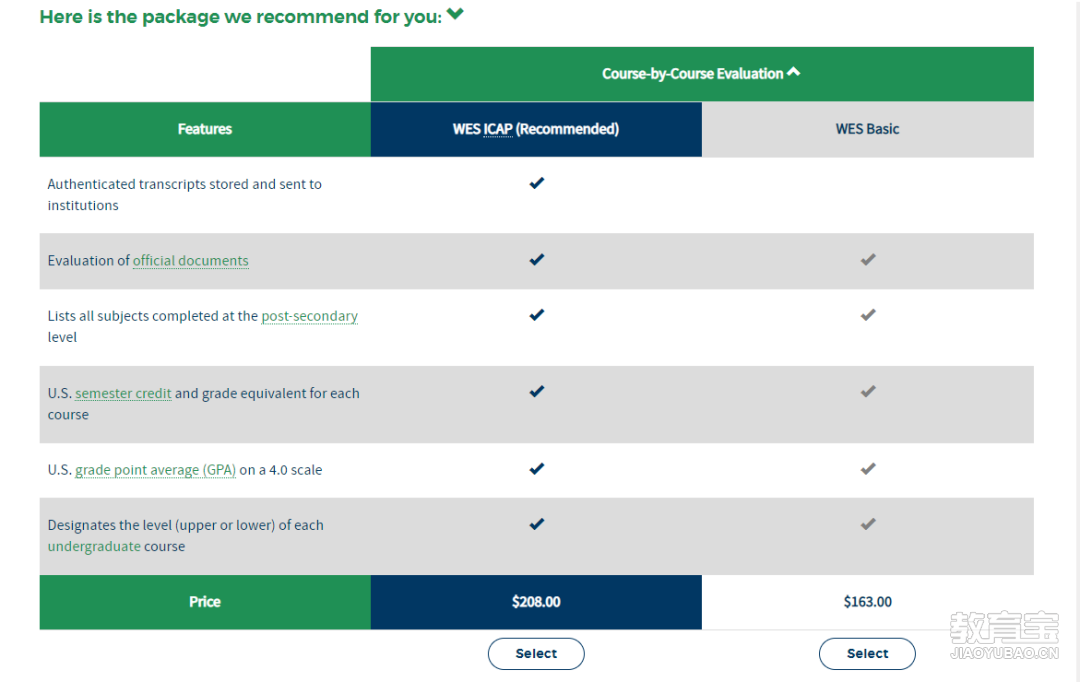Click WES ICAP (Recommended) column header

tap(536, 130)
